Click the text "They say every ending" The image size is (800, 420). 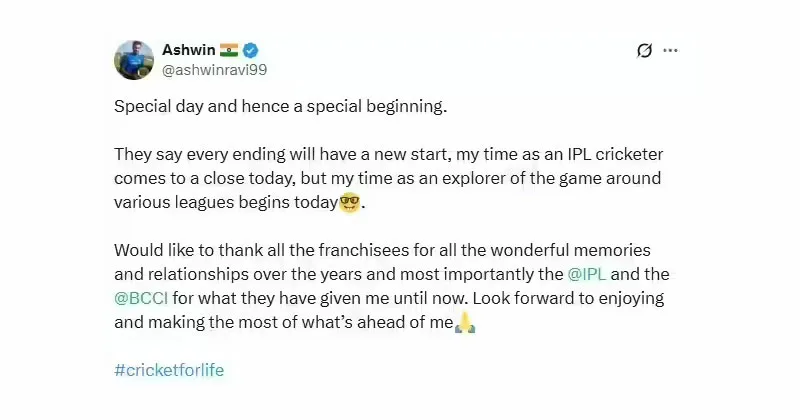[x=199, y=154]
